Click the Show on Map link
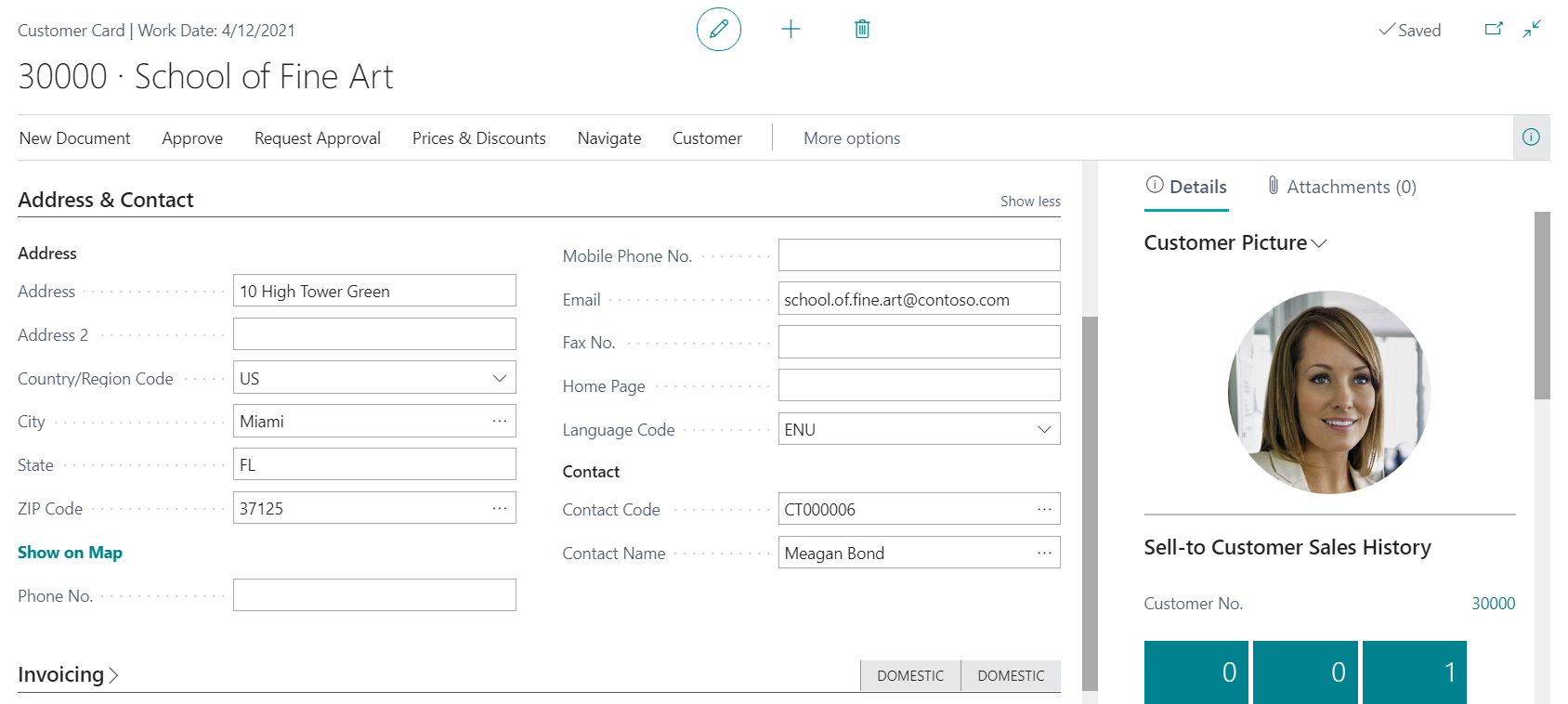1568x704 pixels. [x=70, y=553]
